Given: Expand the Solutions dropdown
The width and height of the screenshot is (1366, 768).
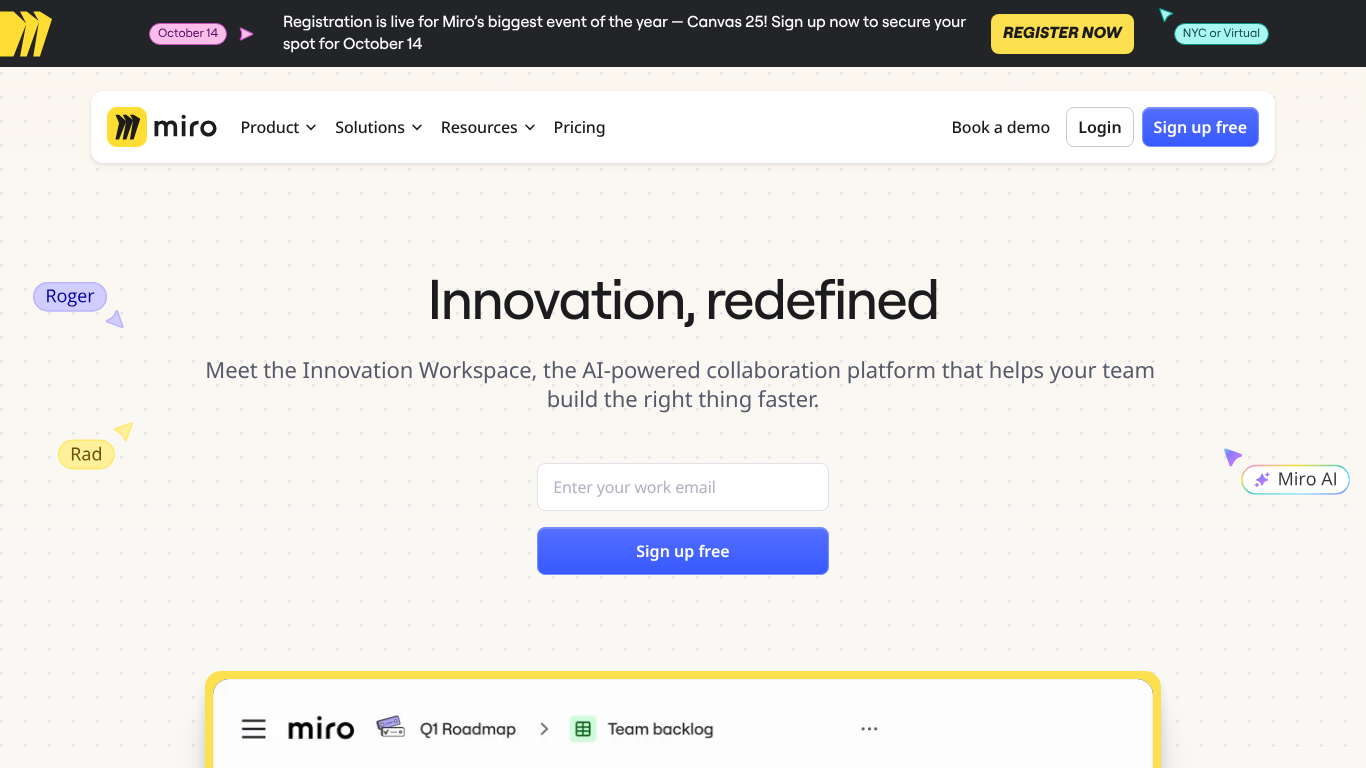Looking at the screenshot, I should click(378, 127).
